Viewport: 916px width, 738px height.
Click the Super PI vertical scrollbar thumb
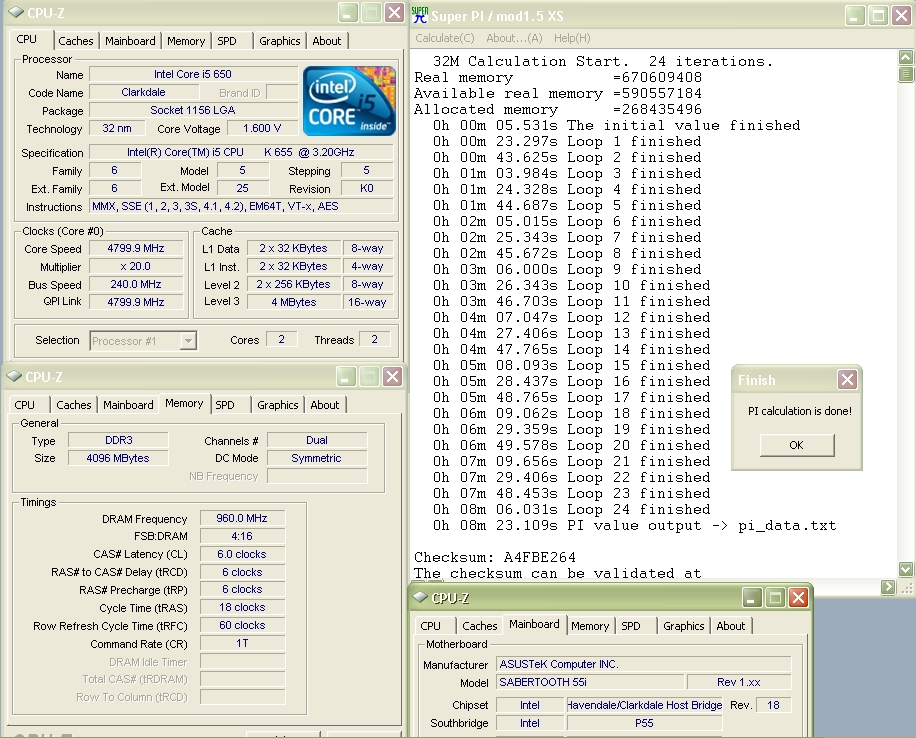coord(905,74)
